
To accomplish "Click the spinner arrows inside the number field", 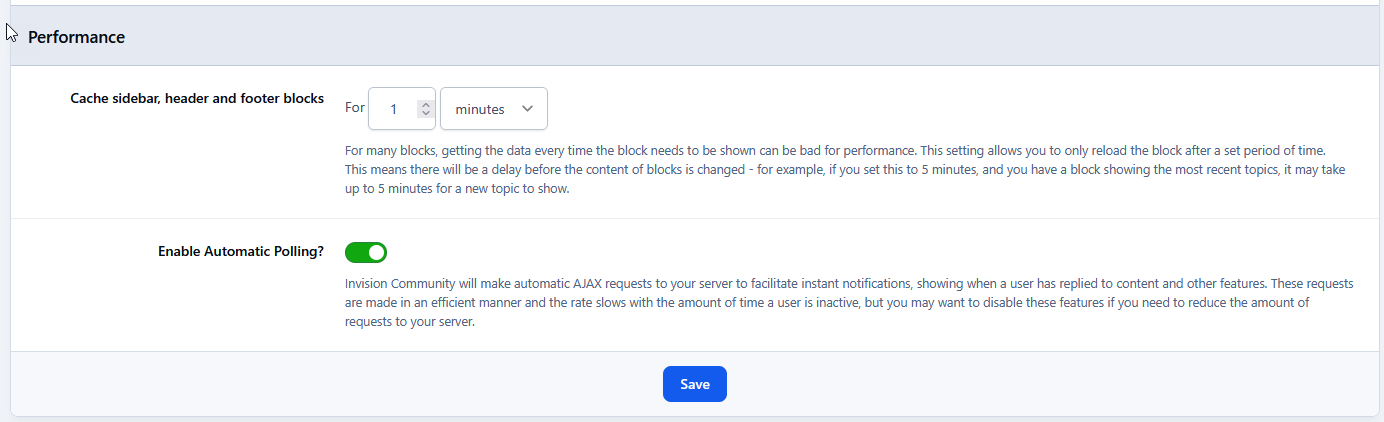I will tap(425, 108).
